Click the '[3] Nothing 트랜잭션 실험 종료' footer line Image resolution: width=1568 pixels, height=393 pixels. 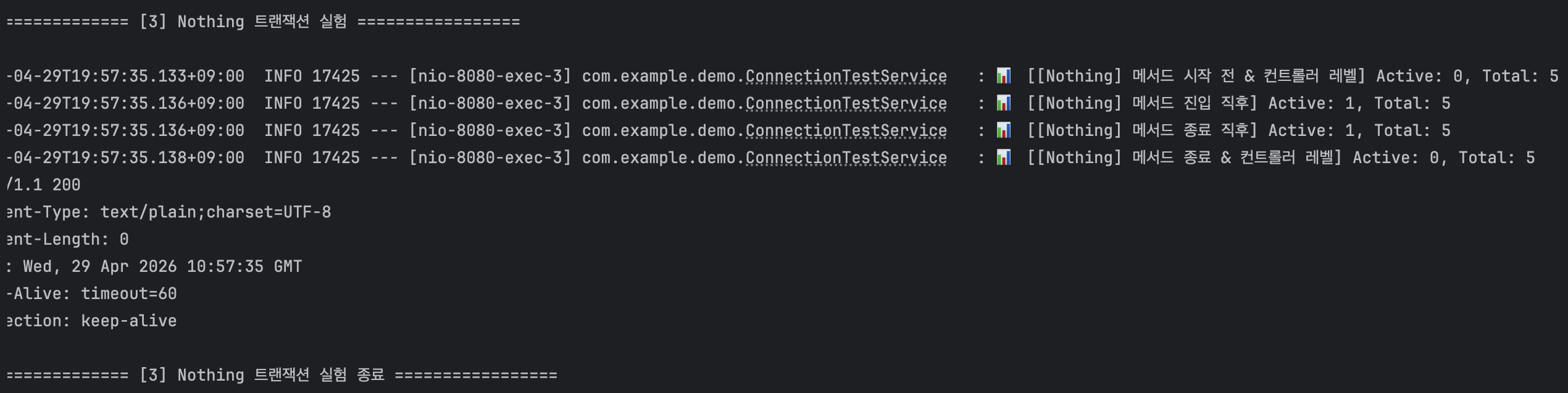(x=281, y=375)
